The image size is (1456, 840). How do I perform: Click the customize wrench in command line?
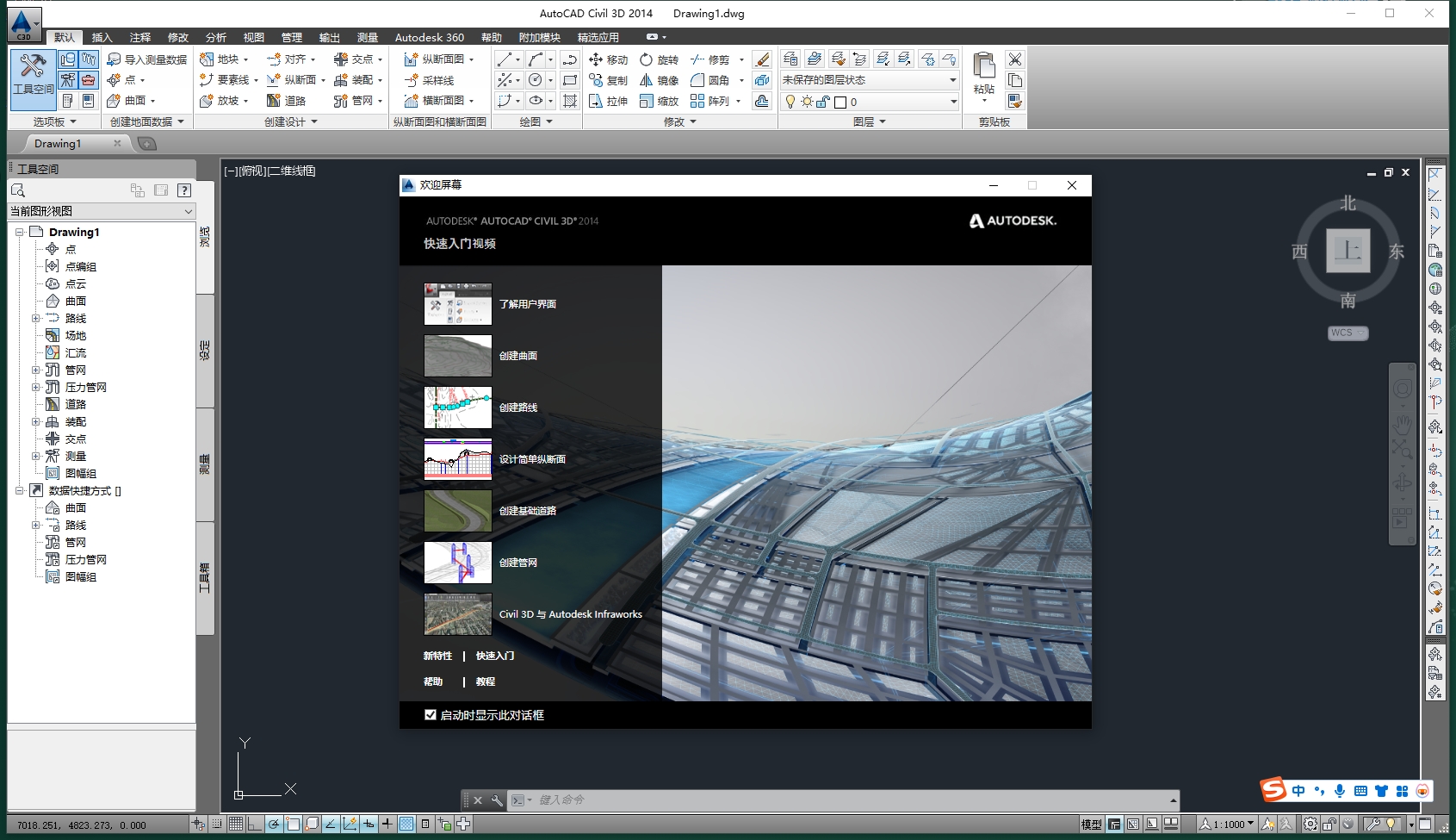tap(497, 800)
